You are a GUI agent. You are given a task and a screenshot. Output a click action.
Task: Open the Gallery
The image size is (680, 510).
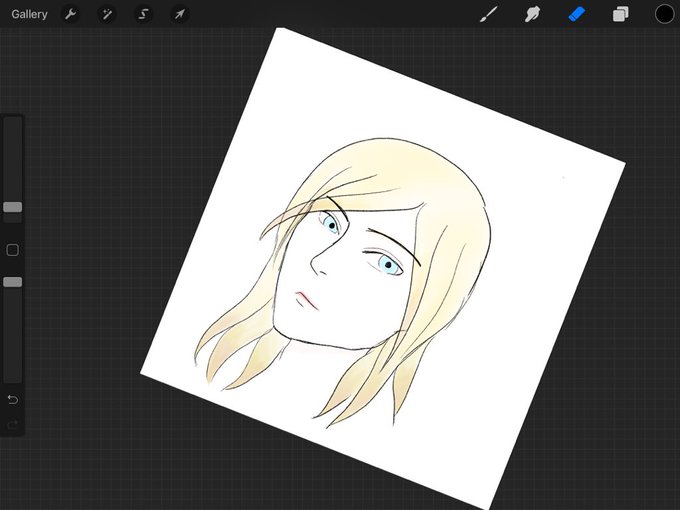[29, 14]
